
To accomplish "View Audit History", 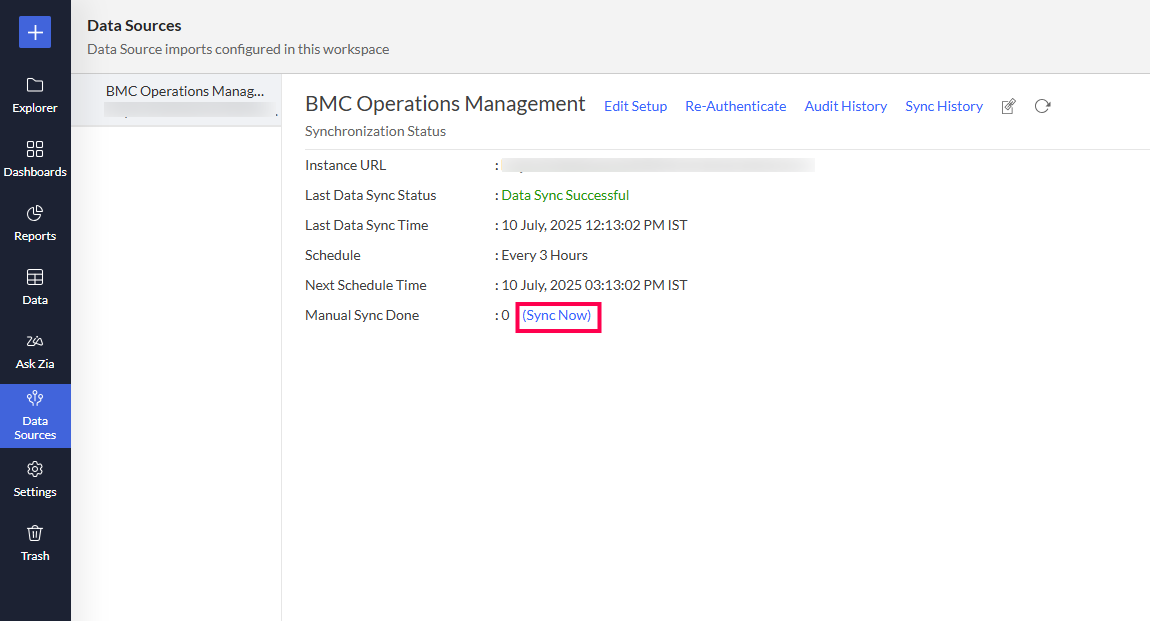I will 845,106.
